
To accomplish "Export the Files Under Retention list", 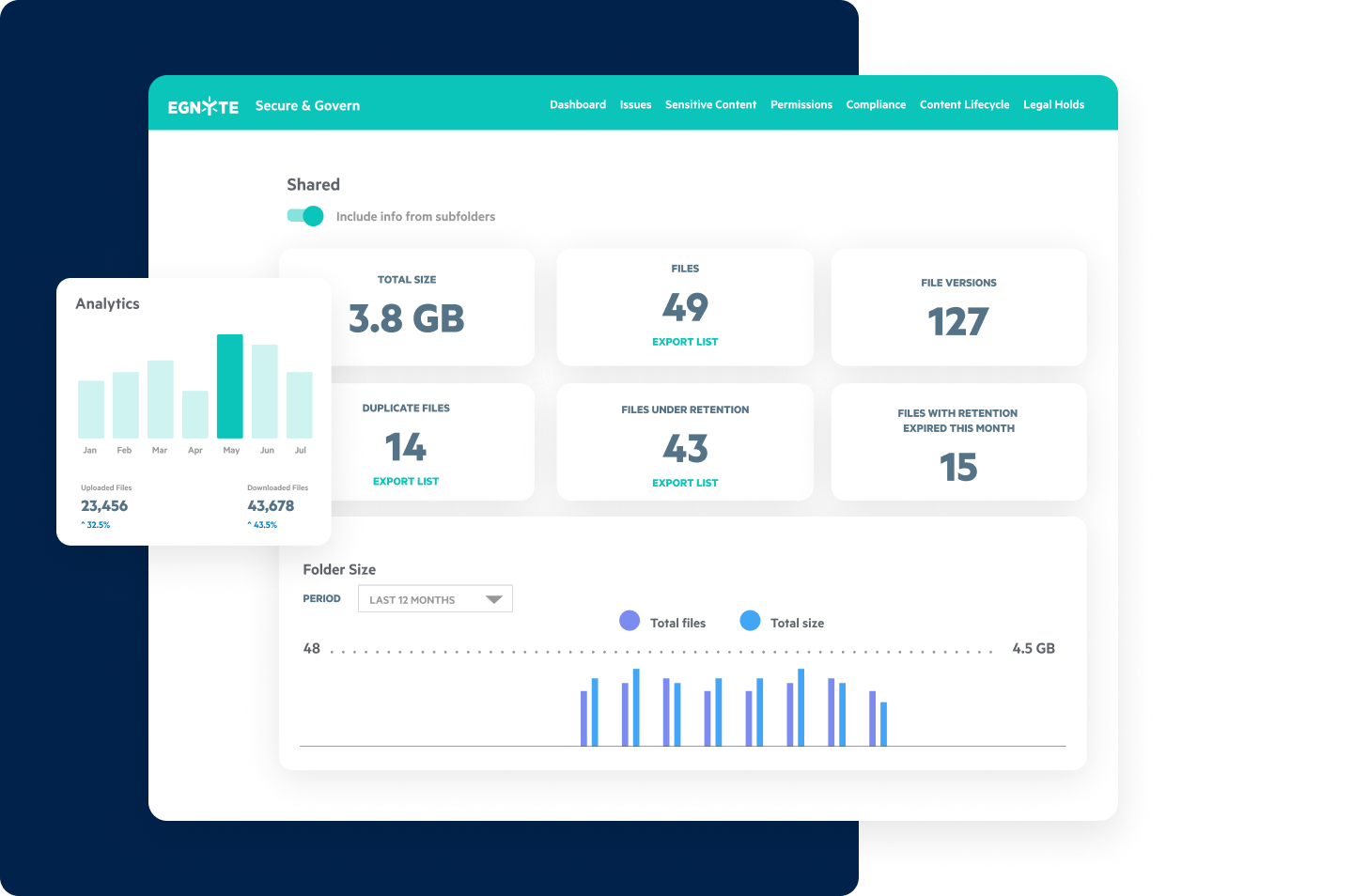I will (x=685, y=482).
